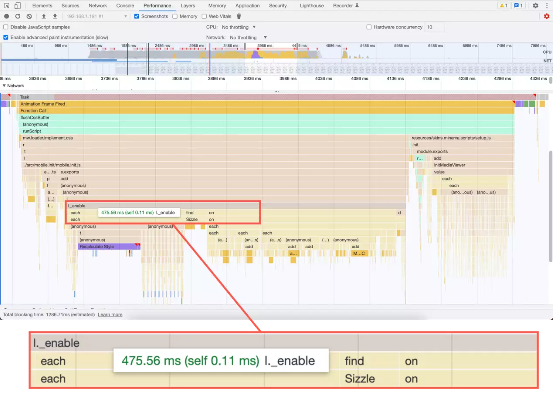
Task: Select the Task bar in flame chart
Action: (x=276, y=96)
